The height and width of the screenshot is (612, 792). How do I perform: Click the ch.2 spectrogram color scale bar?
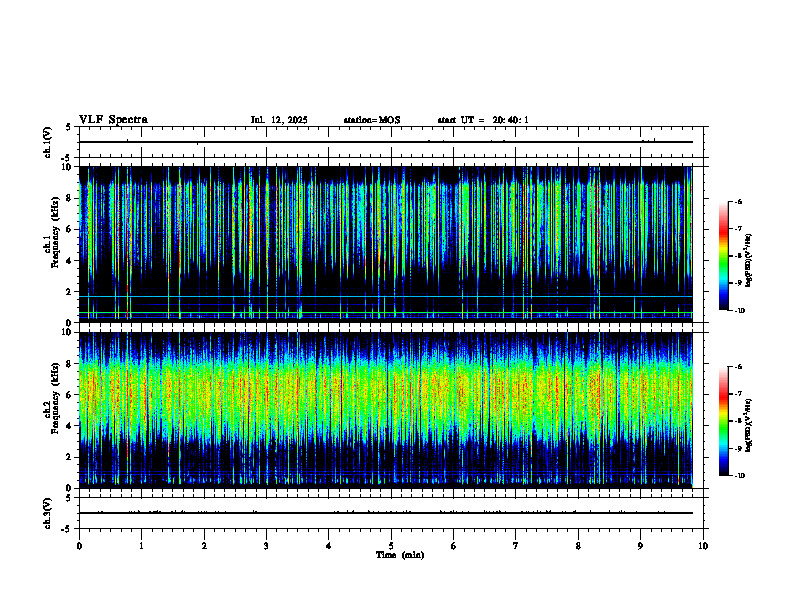[724, 421]
